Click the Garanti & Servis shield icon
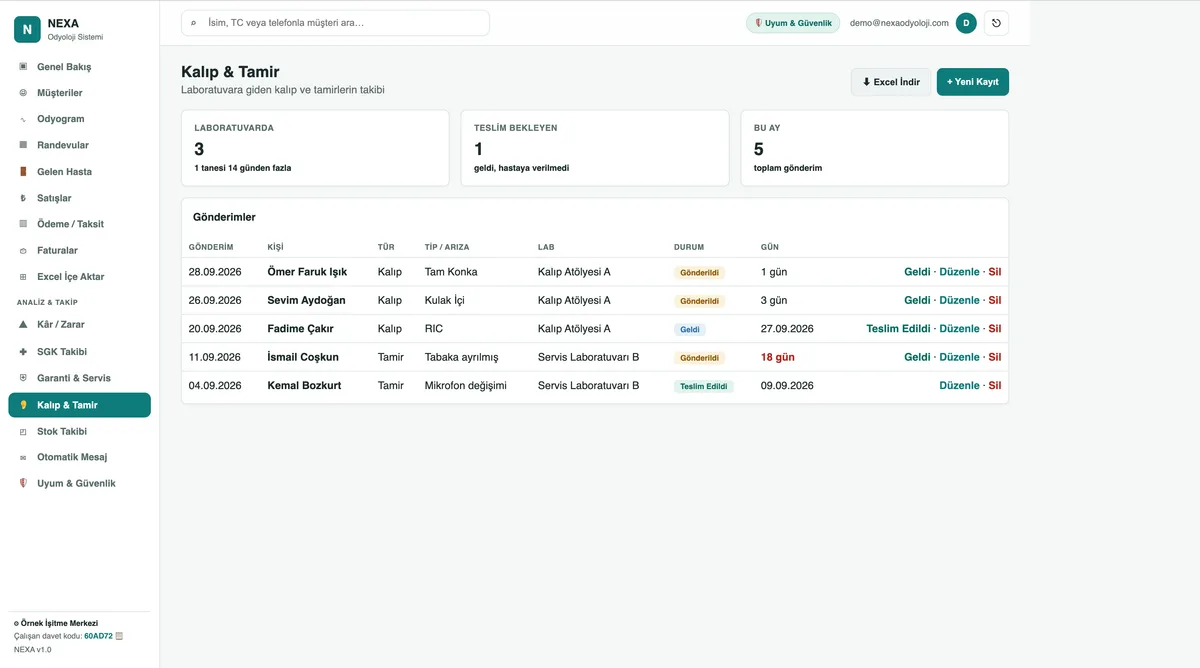This screenshot has width=1200, height=668. 23,378
